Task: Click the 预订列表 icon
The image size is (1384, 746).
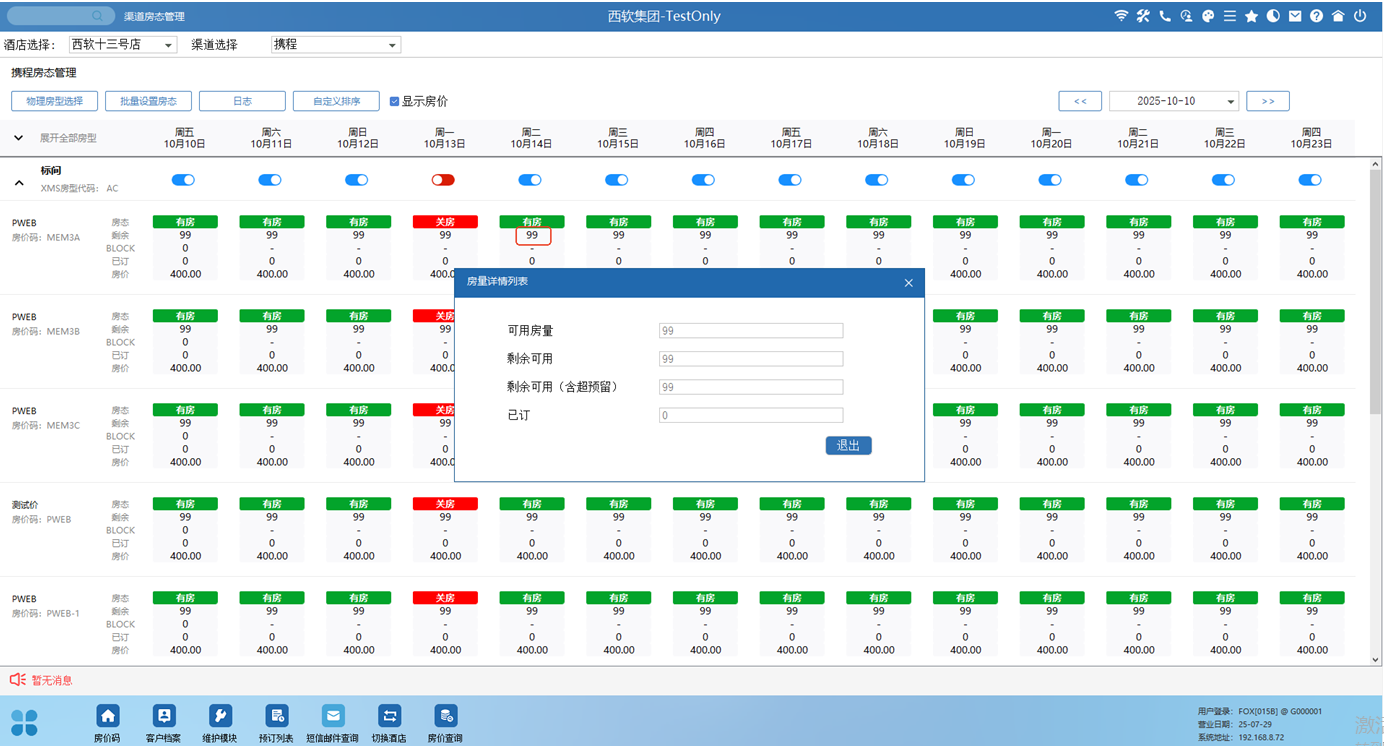Action: click(276, 716)
